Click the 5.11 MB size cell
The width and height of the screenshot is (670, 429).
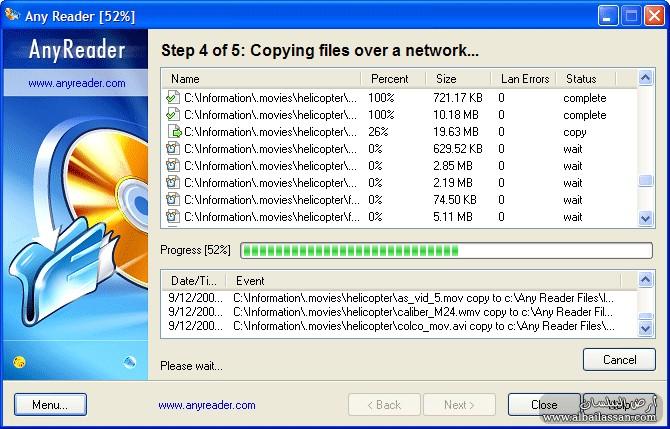(x=453, y=217)
